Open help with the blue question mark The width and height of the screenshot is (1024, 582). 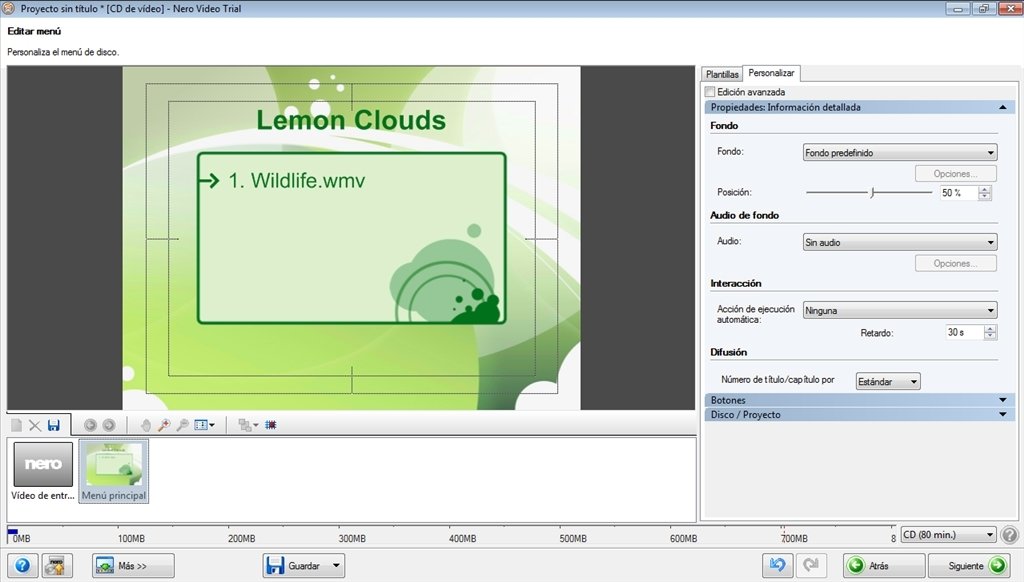(22, 566)
